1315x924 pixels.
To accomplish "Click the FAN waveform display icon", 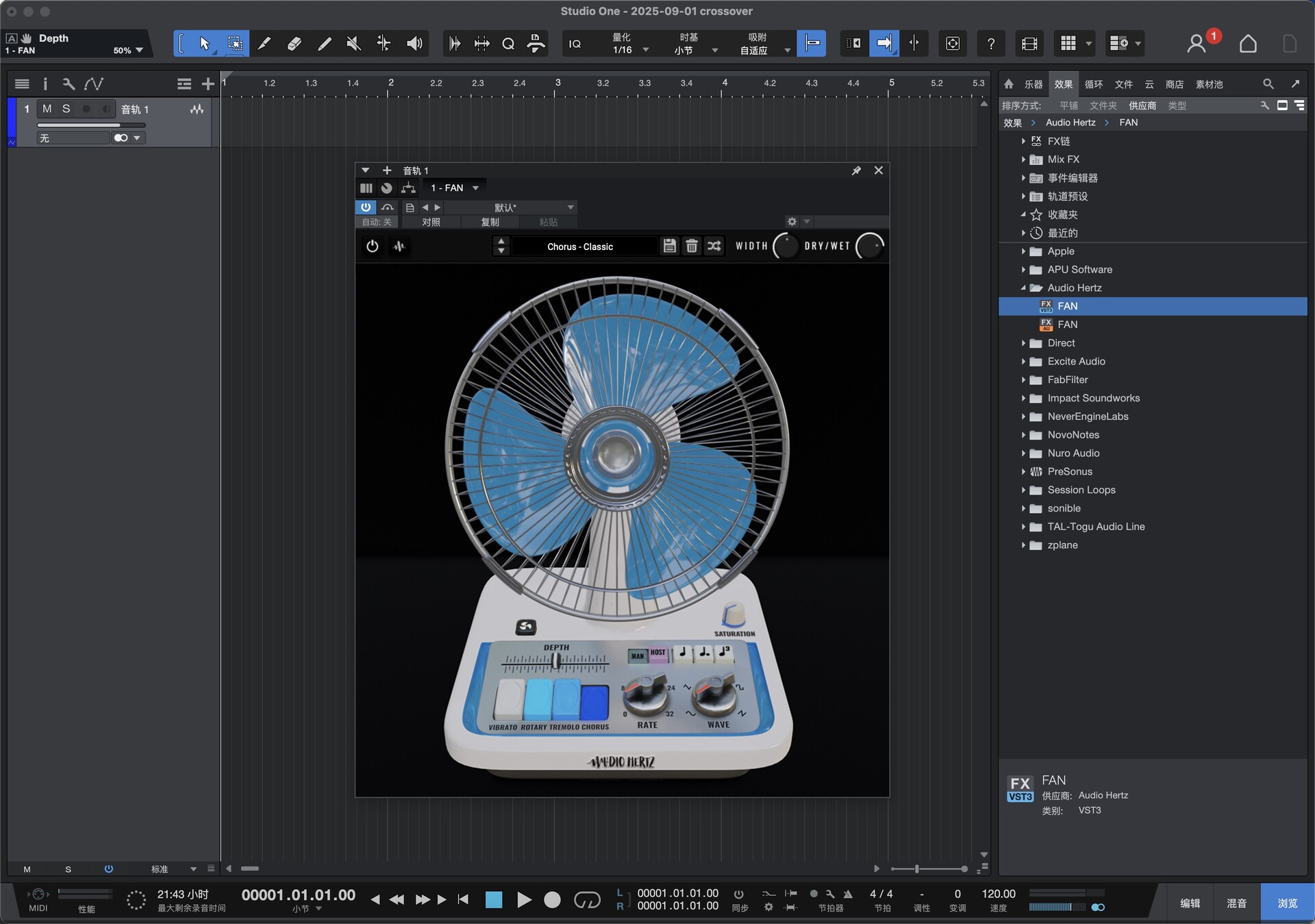I will pyautogui.click(x=399, y=246).
